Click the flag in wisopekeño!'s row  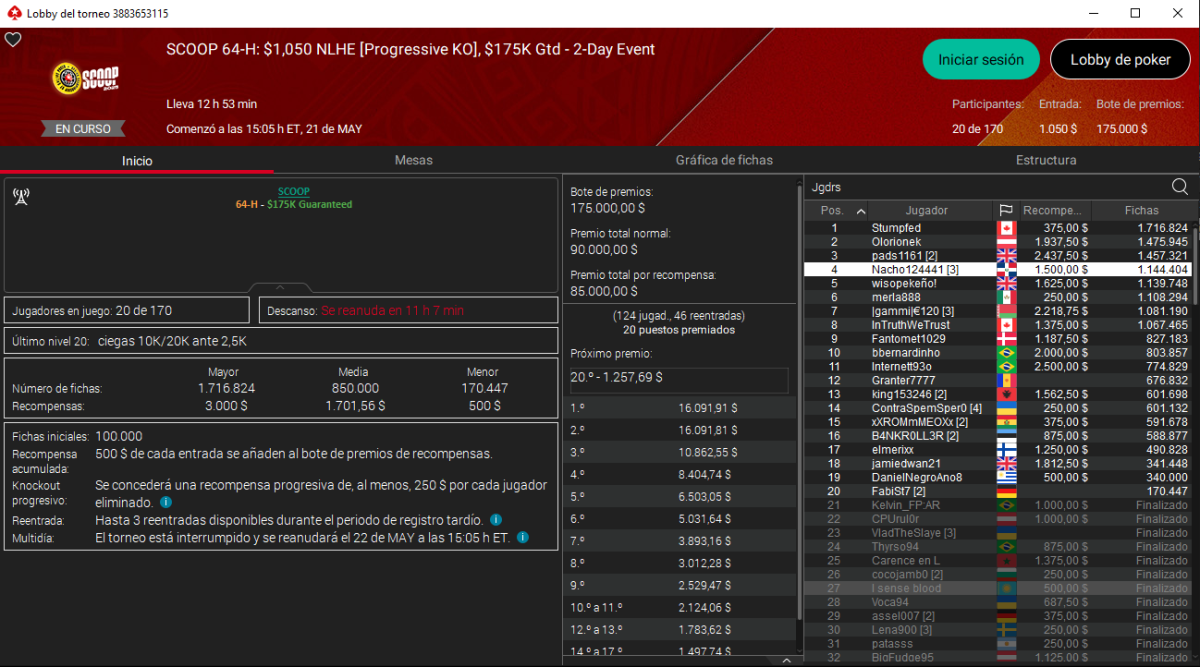pos(1006,283)
